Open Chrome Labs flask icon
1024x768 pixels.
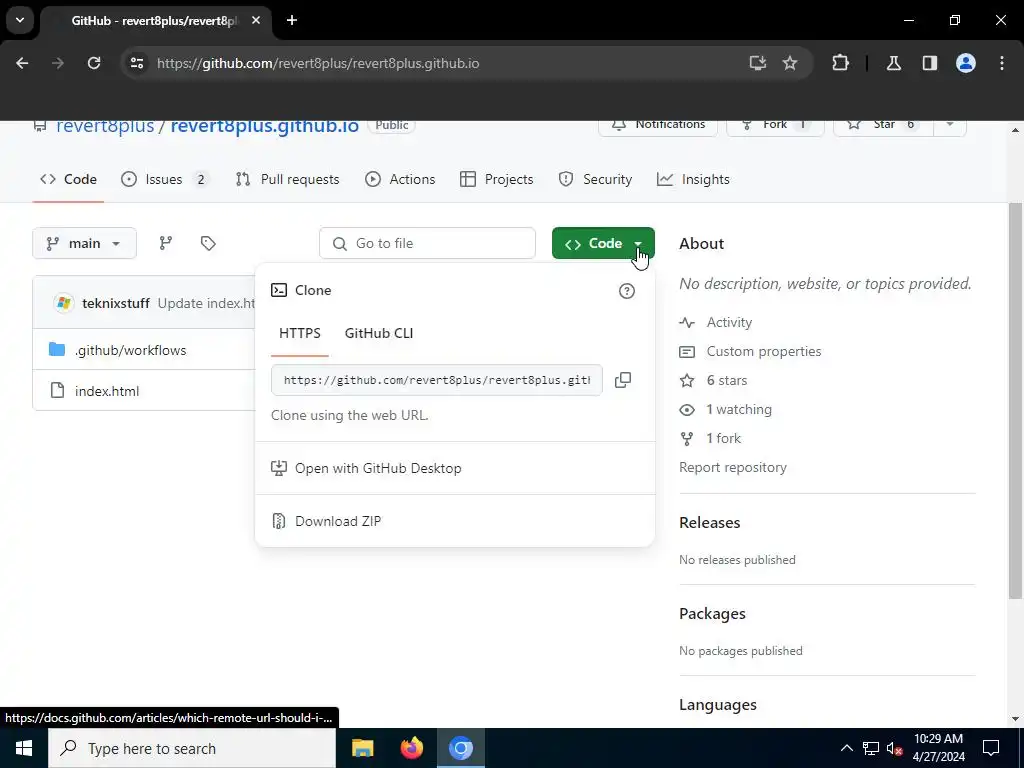tap(893, 63)
